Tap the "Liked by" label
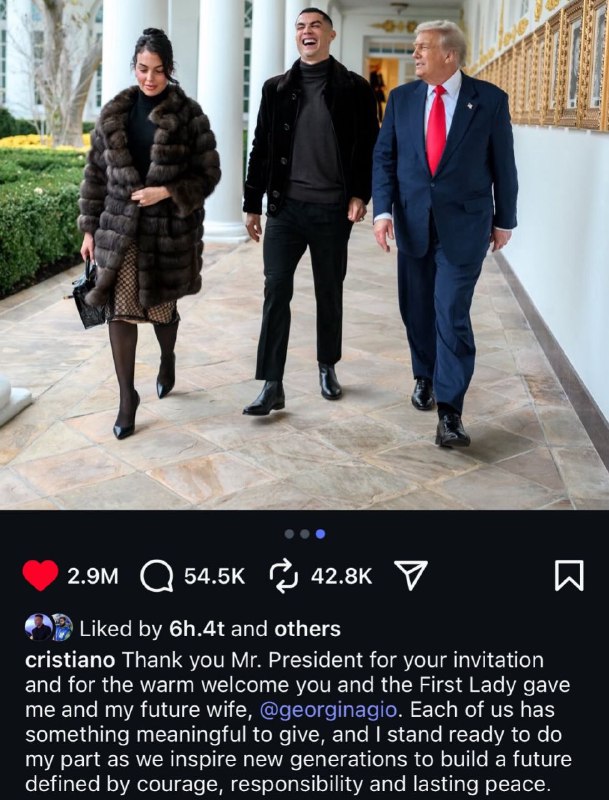Screen dimensions: 609x800 121,629
